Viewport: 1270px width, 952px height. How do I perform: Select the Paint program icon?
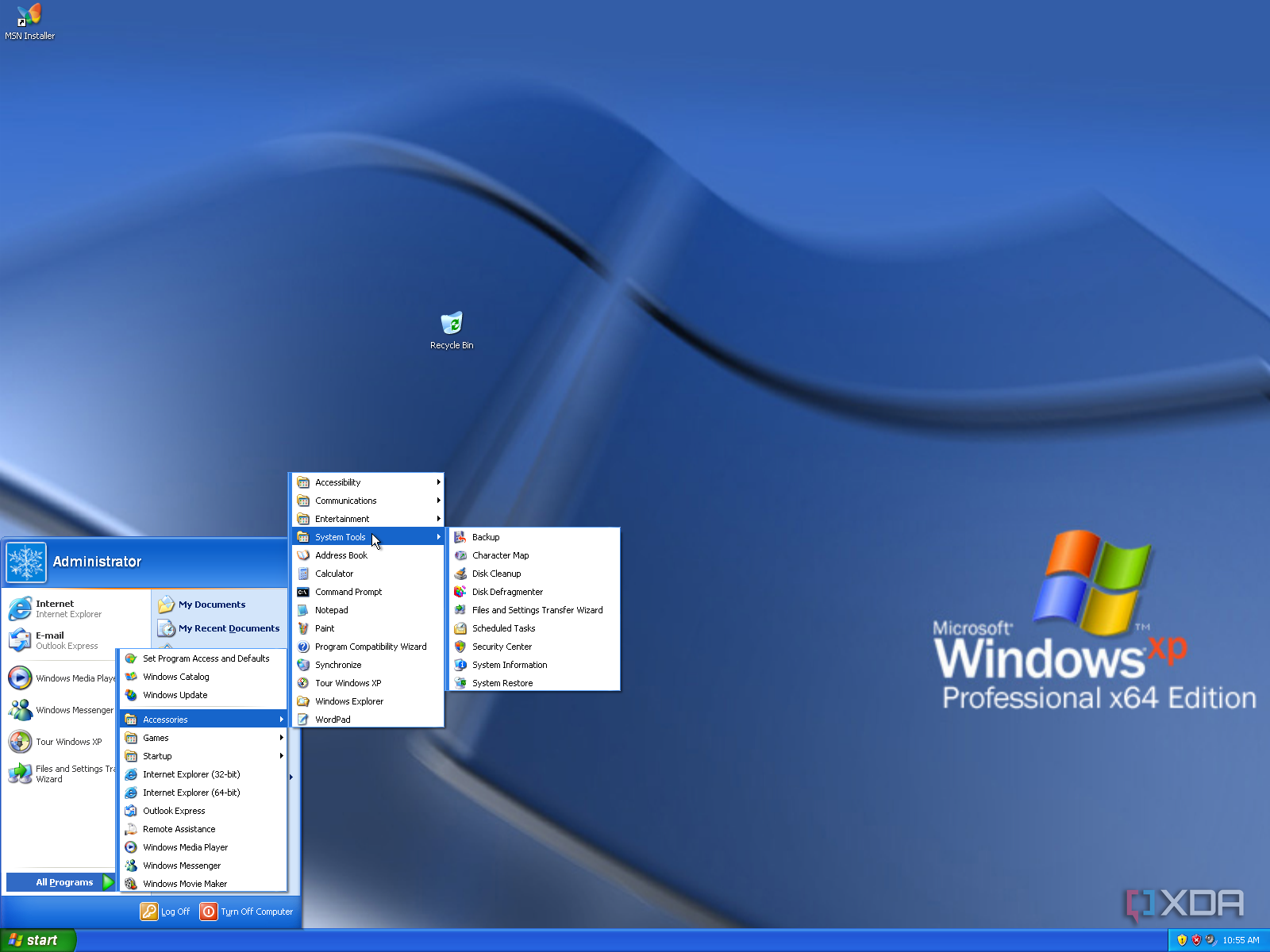[x=303, y=628]
